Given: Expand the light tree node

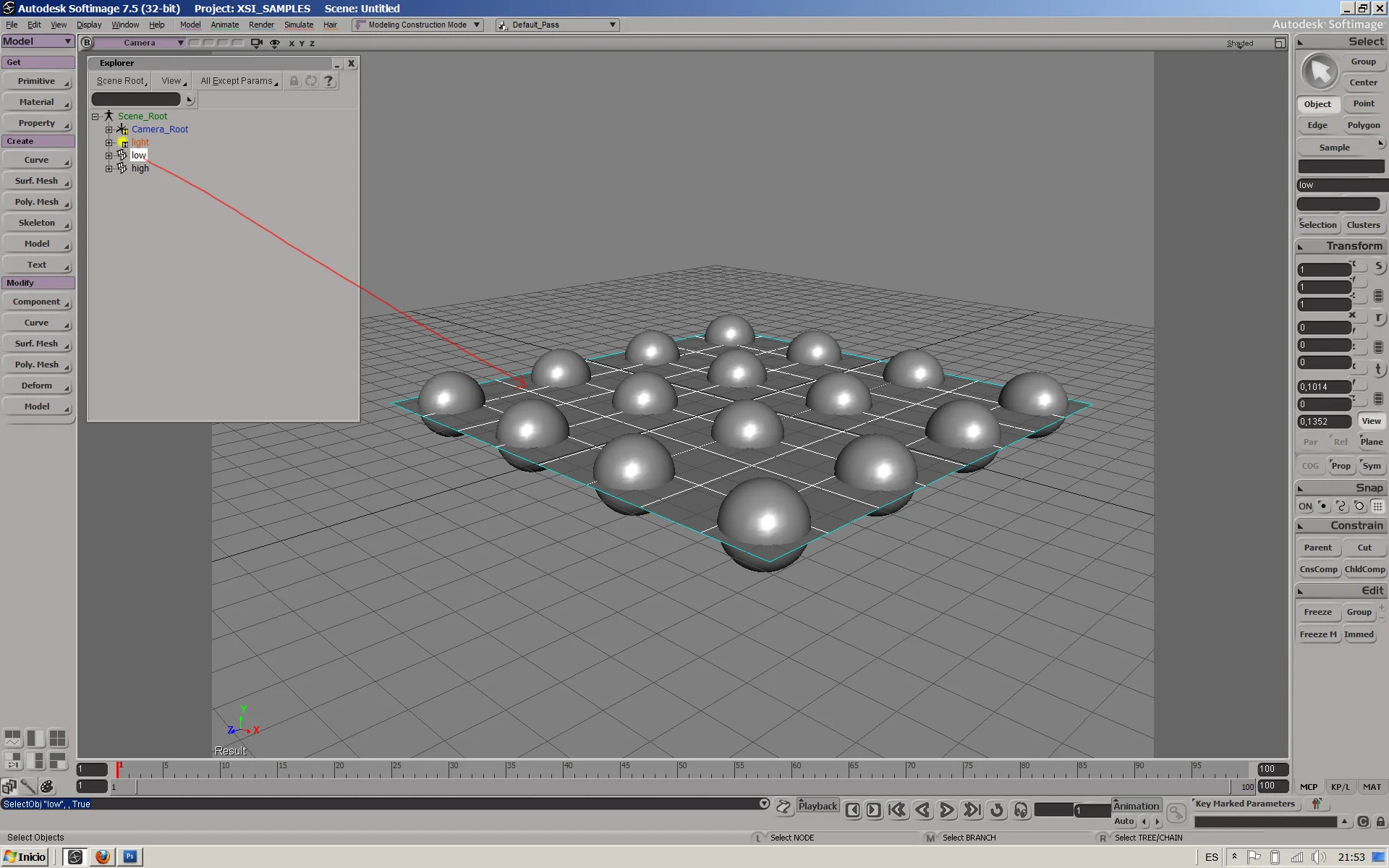Looking at the screenshot, I should 109,142.
